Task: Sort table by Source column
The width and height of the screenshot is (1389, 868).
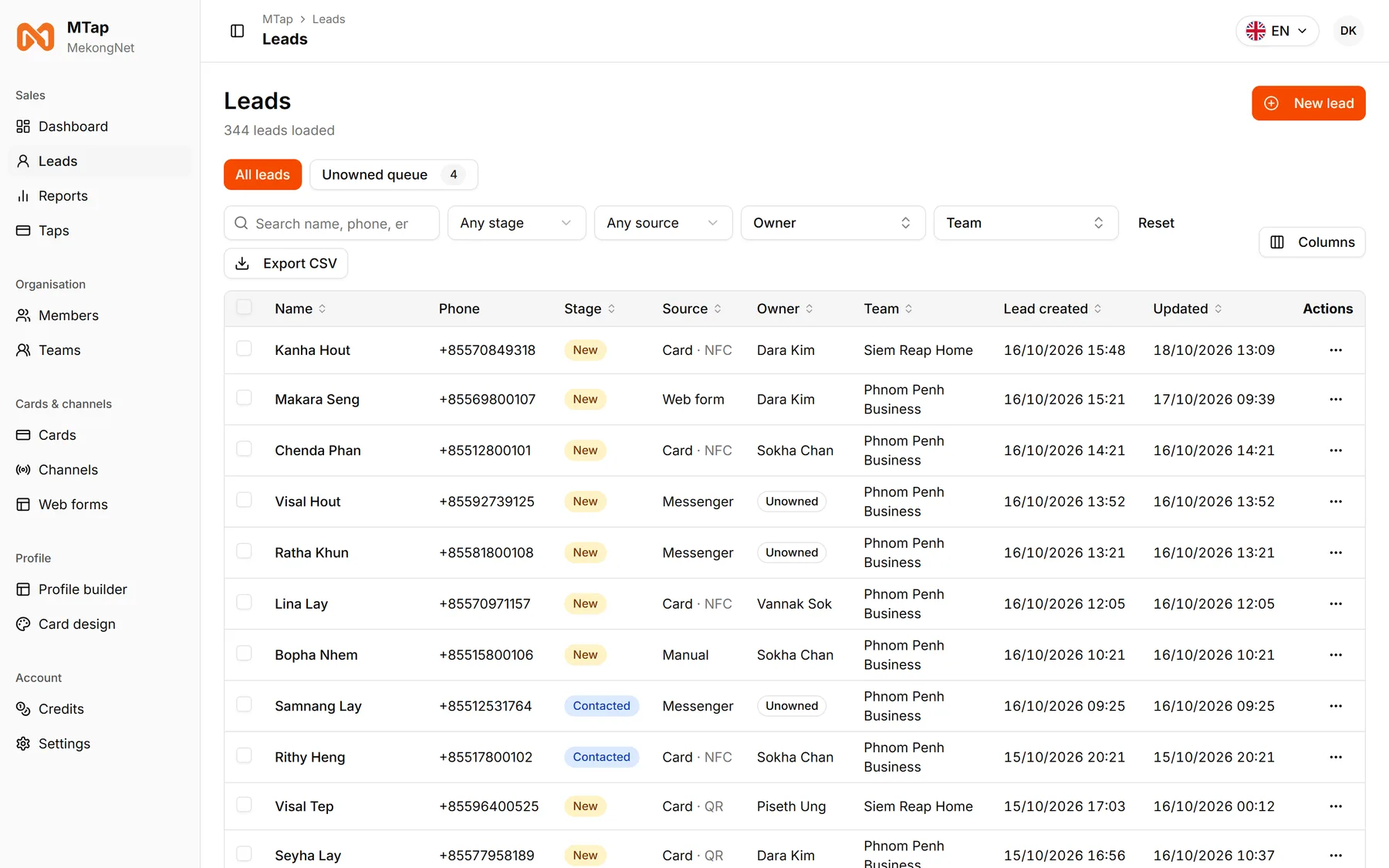Action: point(692,309)
